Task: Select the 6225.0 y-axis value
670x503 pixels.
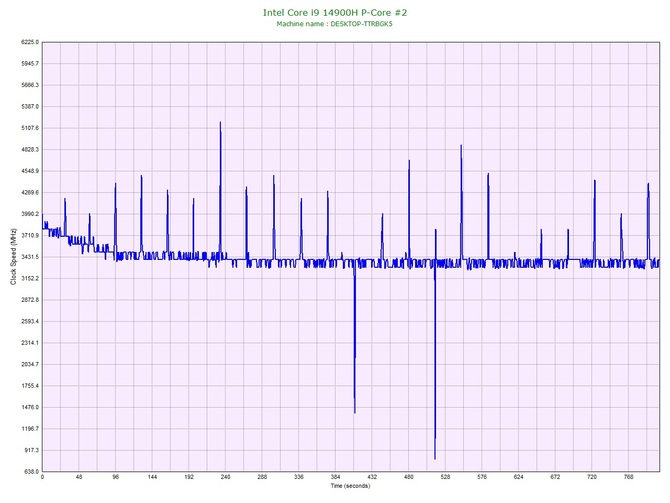Action: click(x=30, y=42)
